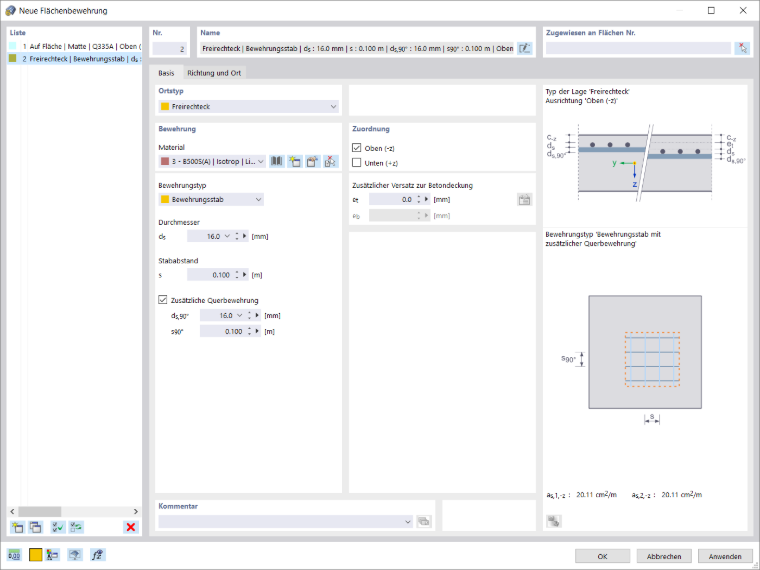
Task: Open the Bewehrungstyp Bewehrungsstab dropdown
Action: pos(258,200)
